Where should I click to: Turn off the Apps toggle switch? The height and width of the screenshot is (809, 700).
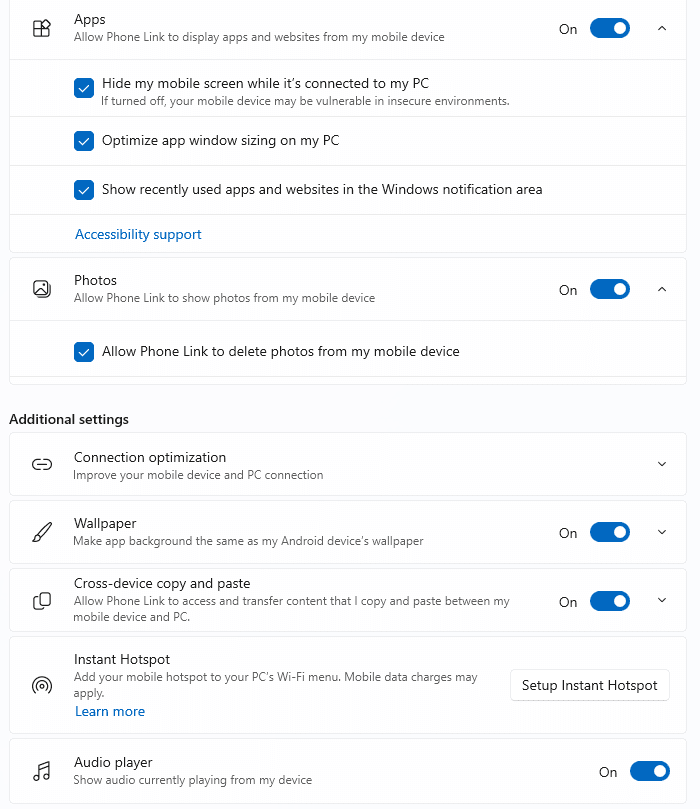[610, 28]
